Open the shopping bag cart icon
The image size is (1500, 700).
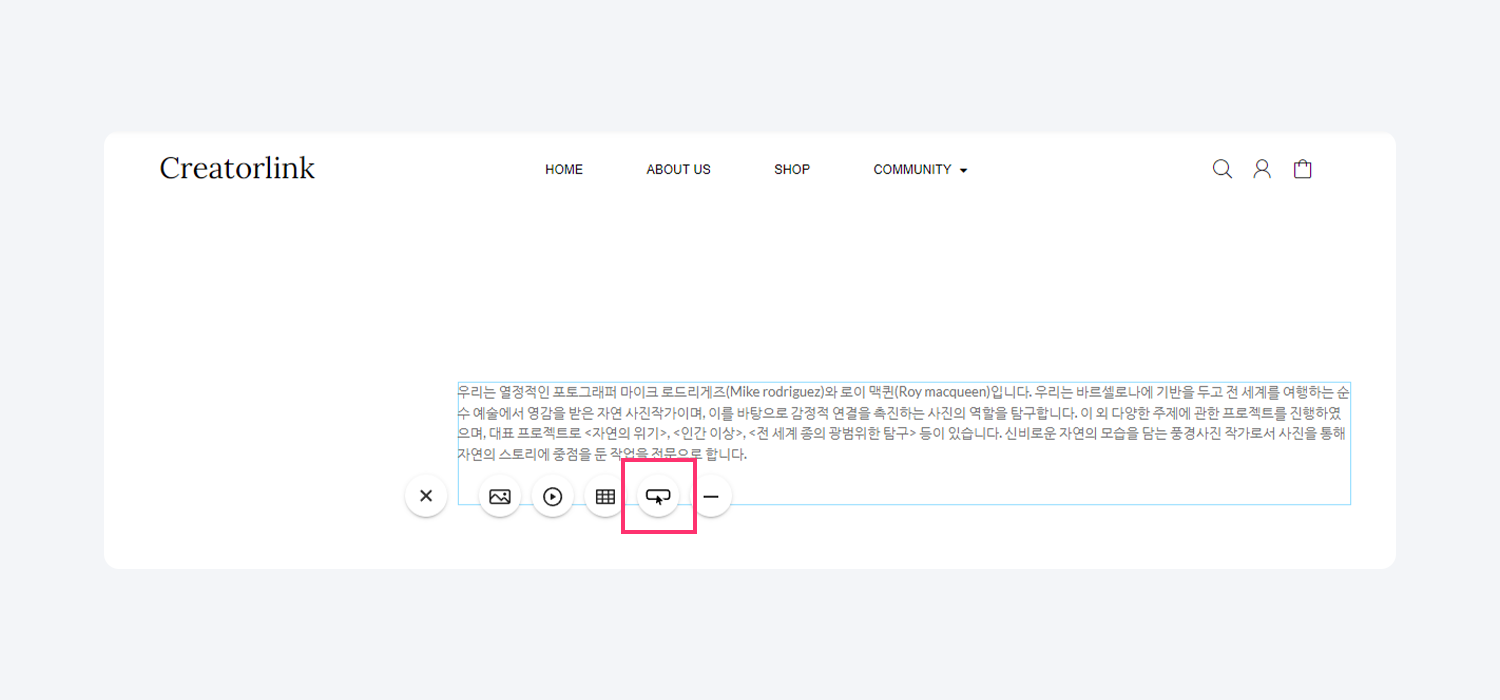[1302, 169]
